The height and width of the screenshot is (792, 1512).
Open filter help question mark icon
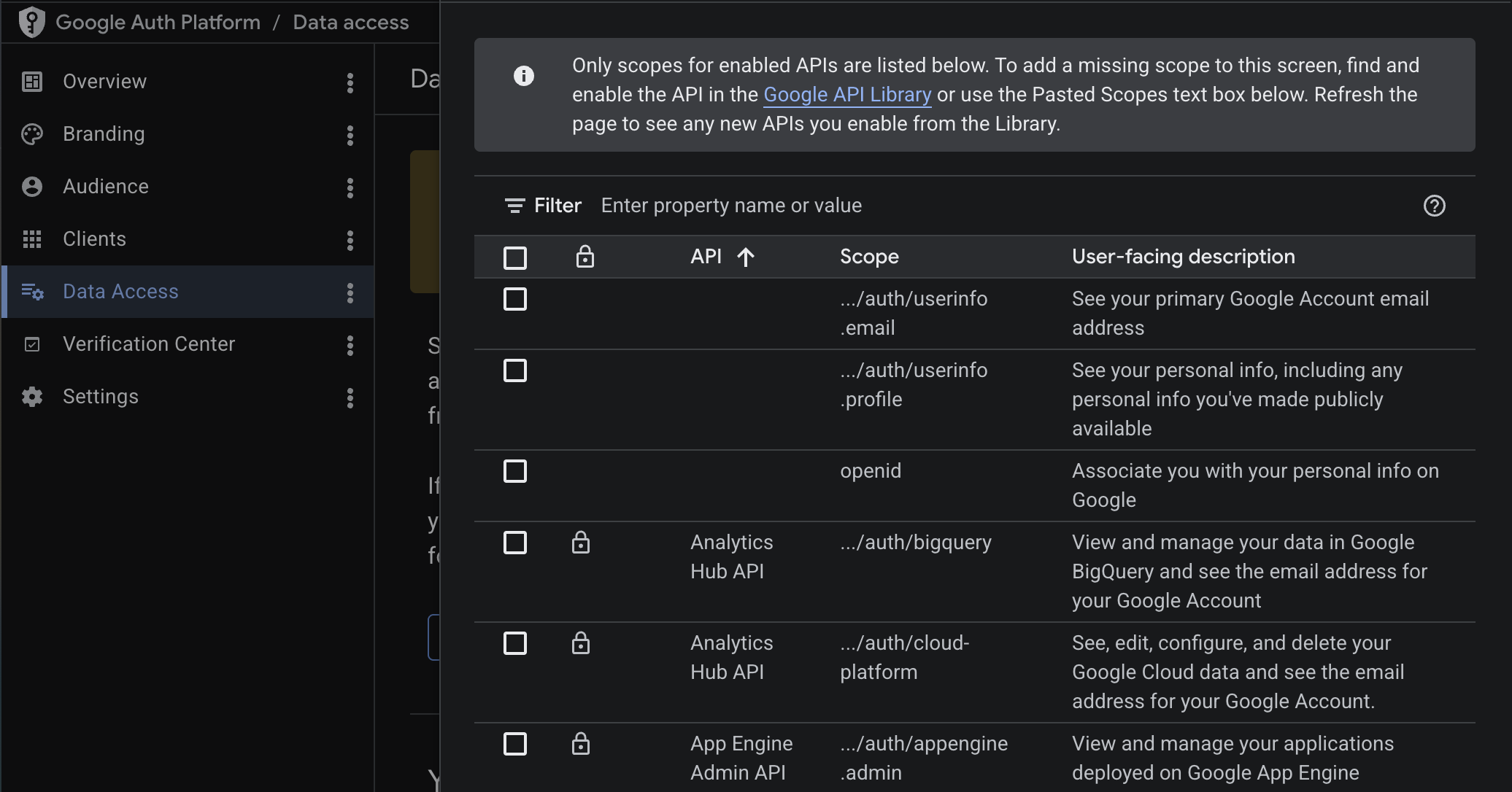pyautogui.click(x=1435, y=206)
